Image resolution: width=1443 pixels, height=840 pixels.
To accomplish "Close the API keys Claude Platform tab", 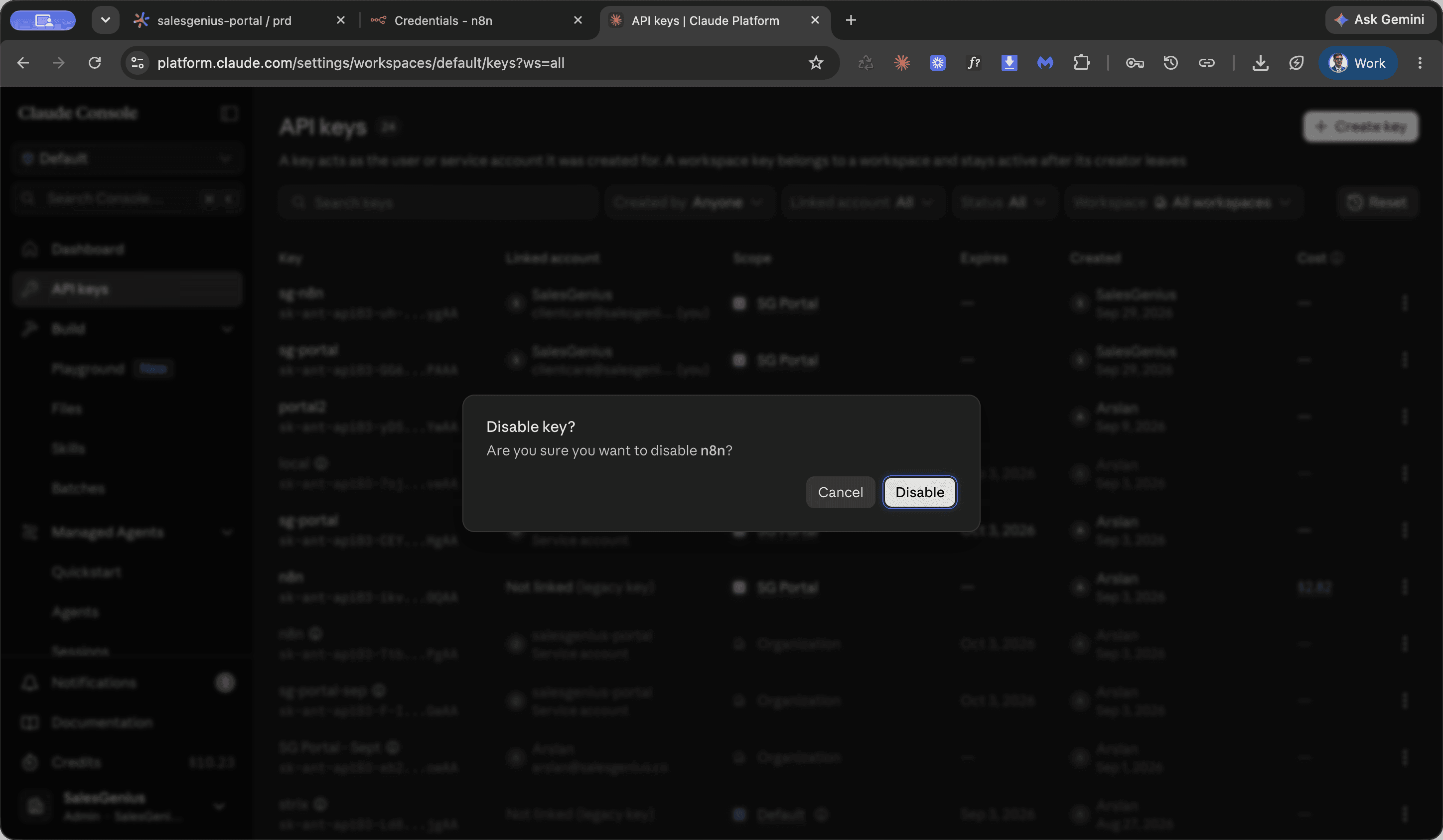I will click(815, 20).
